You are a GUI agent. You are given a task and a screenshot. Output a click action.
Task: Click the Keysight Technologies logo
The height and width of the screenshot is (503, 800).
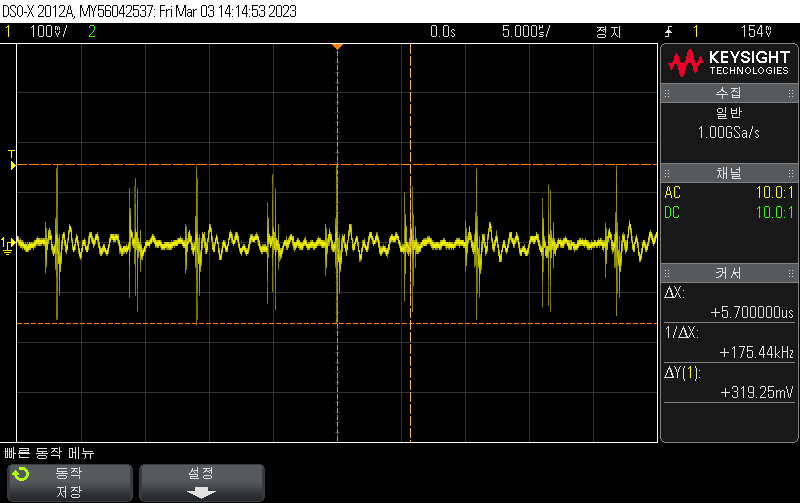[x=729, y=63]
